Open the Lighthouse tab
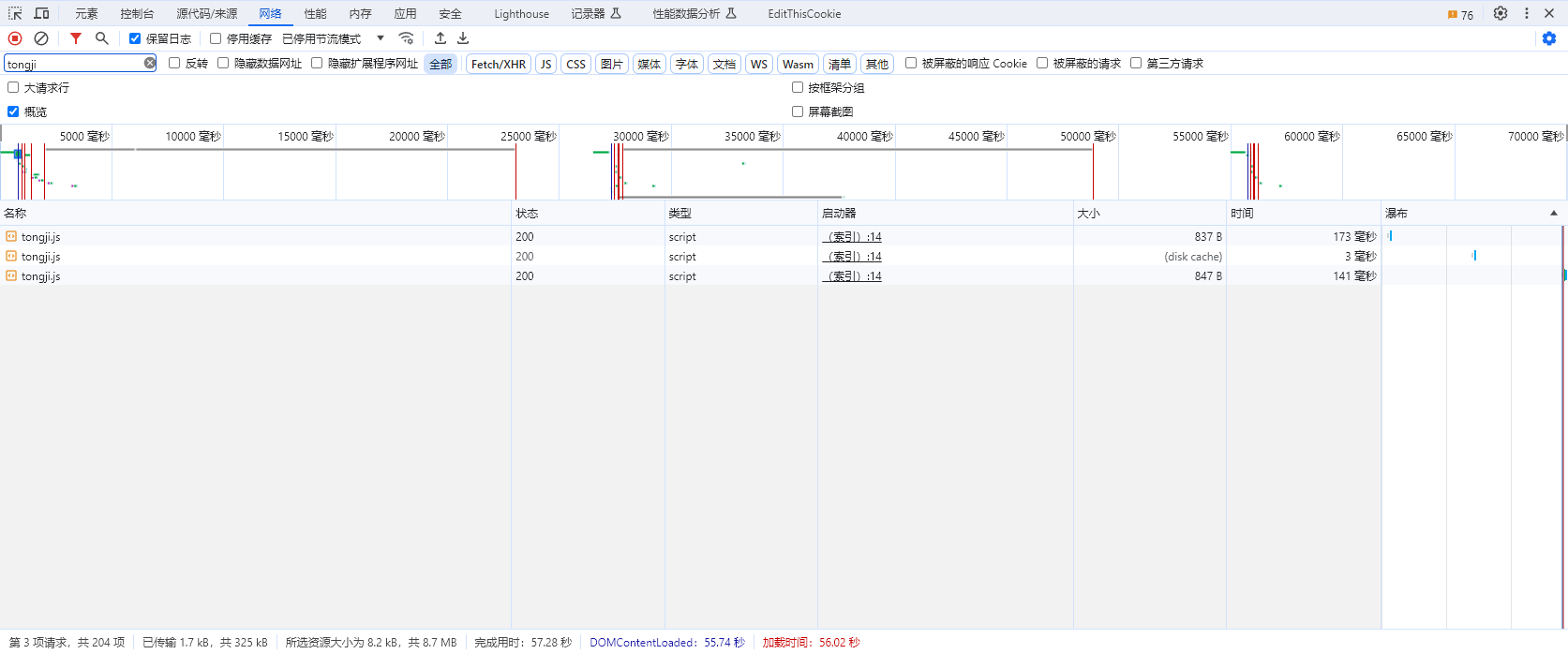This screenshot has width=1568, height=654. (x=521, y=14)
